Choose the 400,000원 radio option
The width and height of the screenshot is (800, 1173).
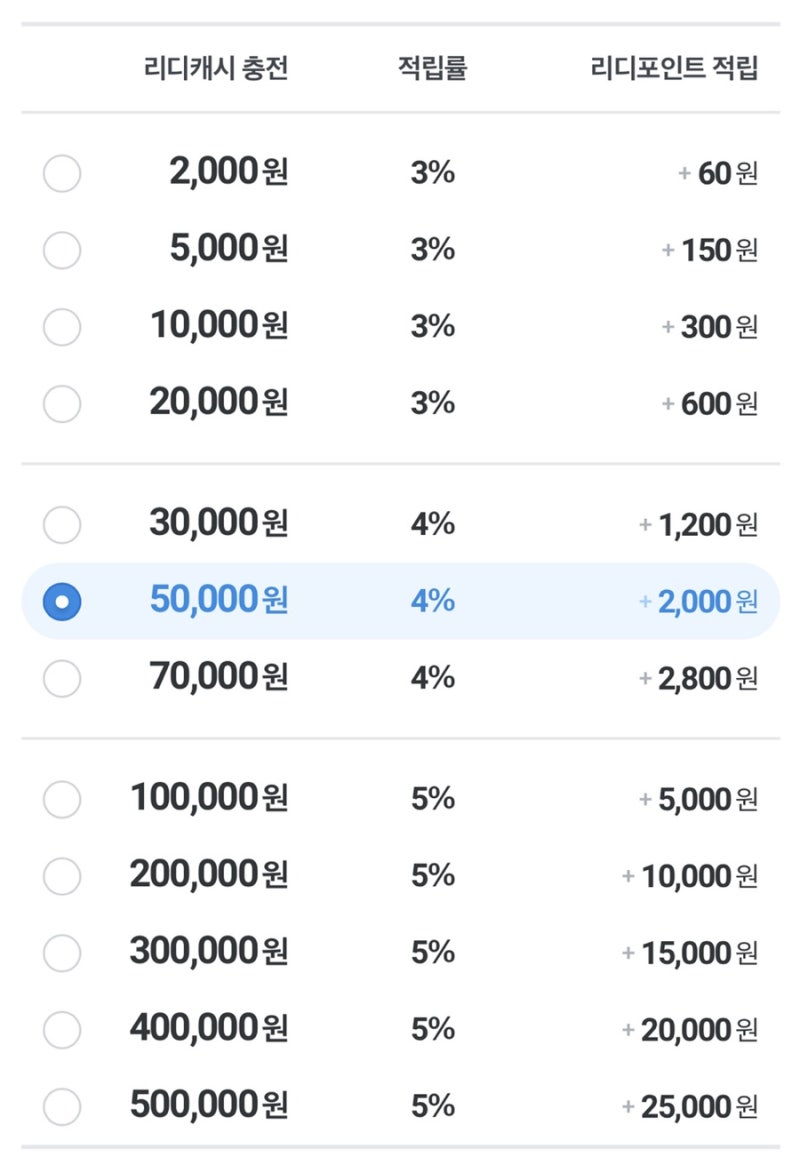tap(62, 1029)
